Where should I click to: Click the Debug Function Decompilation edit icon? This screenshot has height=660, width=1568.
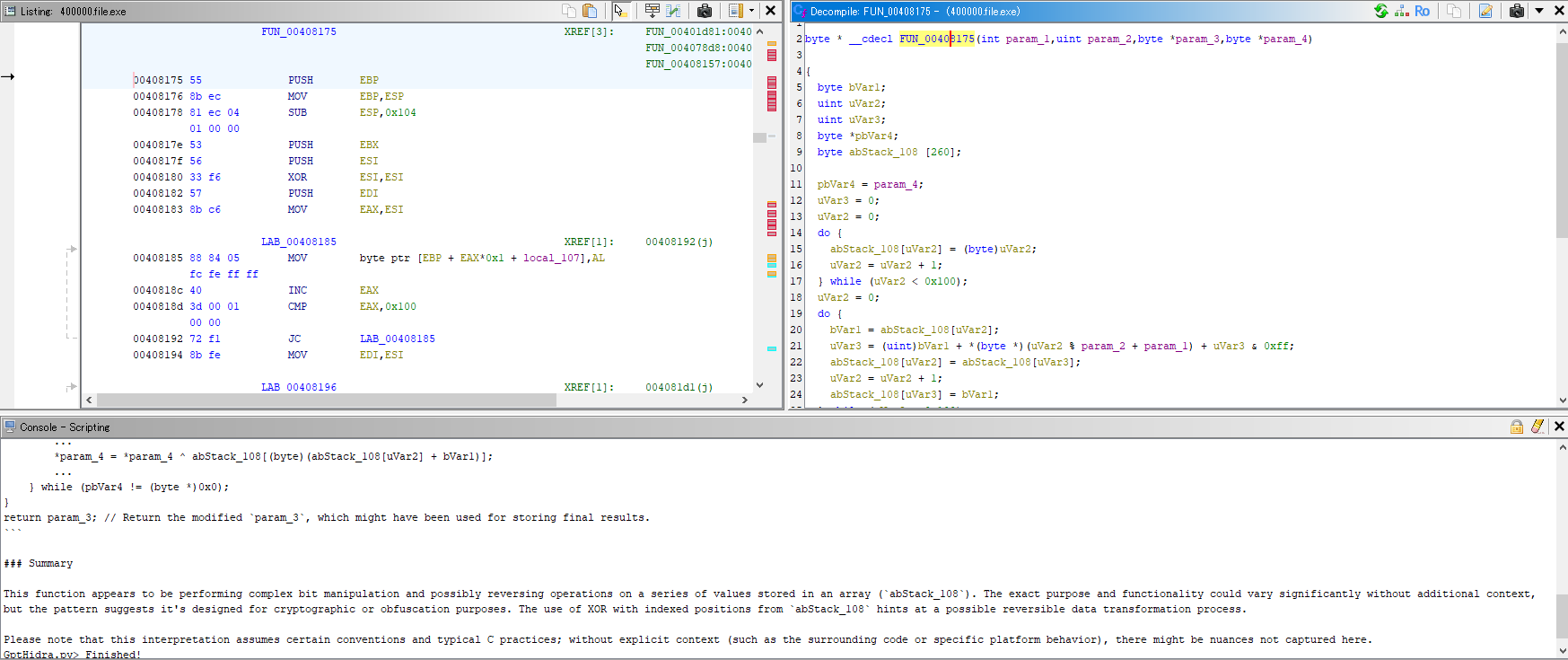1485,11
